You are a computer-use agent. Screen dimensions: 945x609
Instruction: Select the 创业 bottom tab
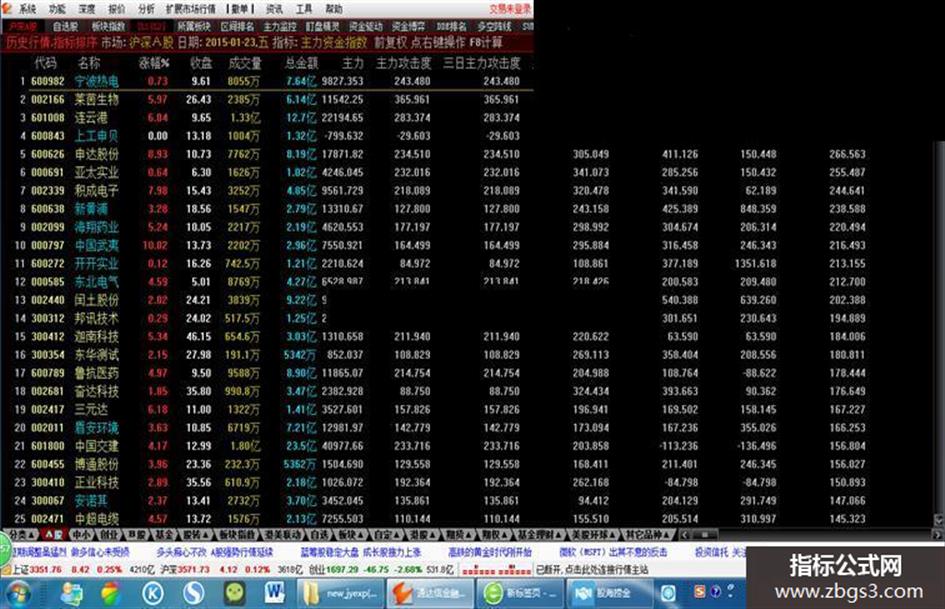coord(109,535)
